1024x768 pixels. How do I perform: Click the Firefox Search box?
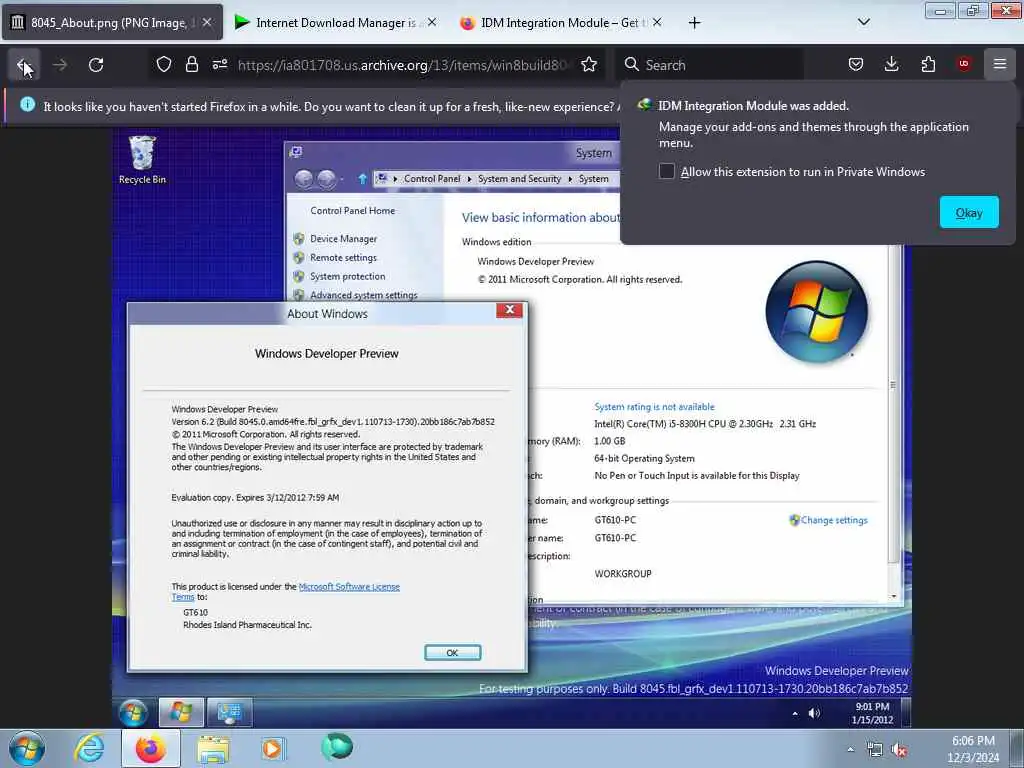pyautogui.click(x=709, y=65)
